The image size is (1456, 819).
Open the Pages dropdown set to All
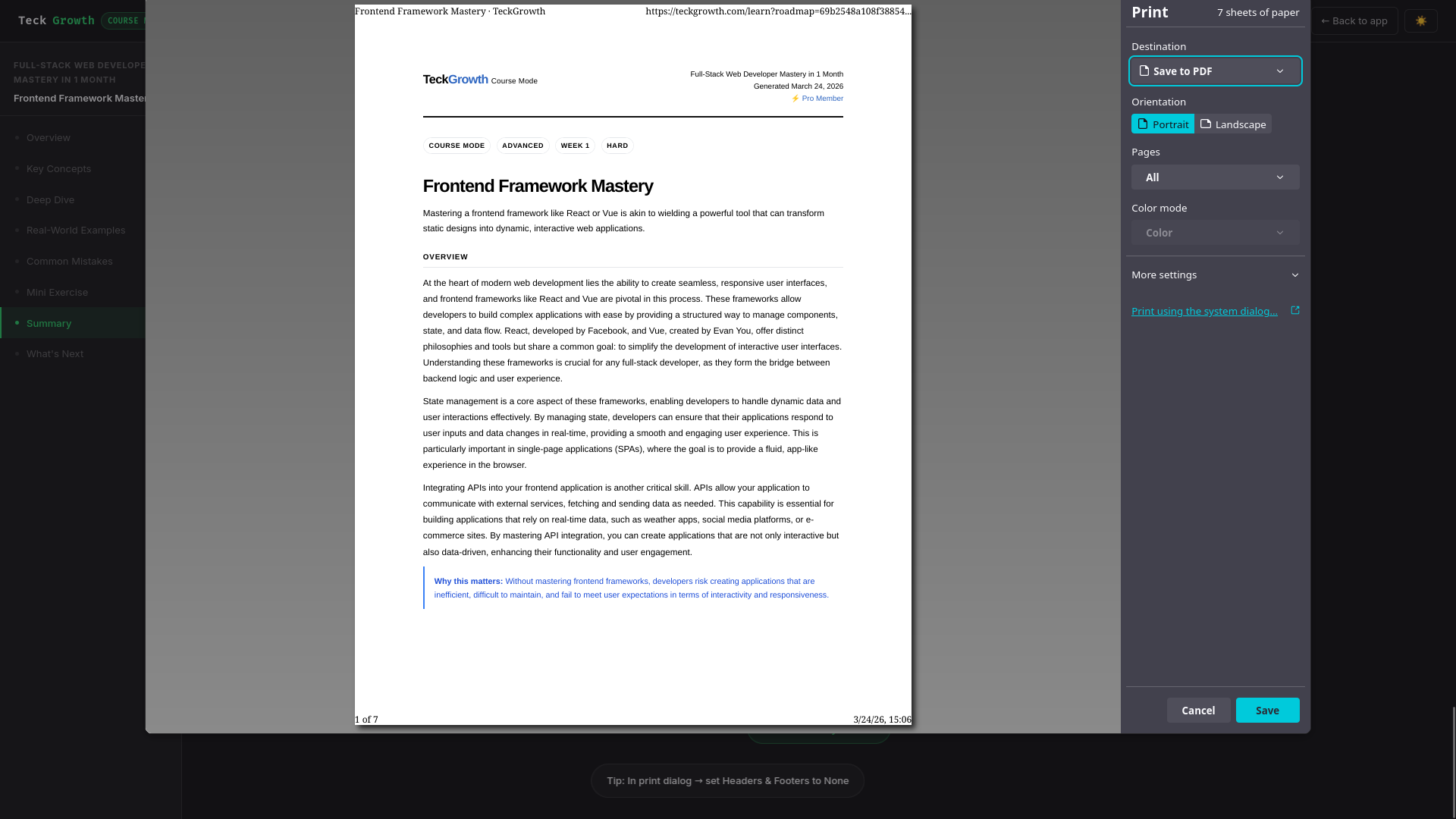coord(1216,177)
